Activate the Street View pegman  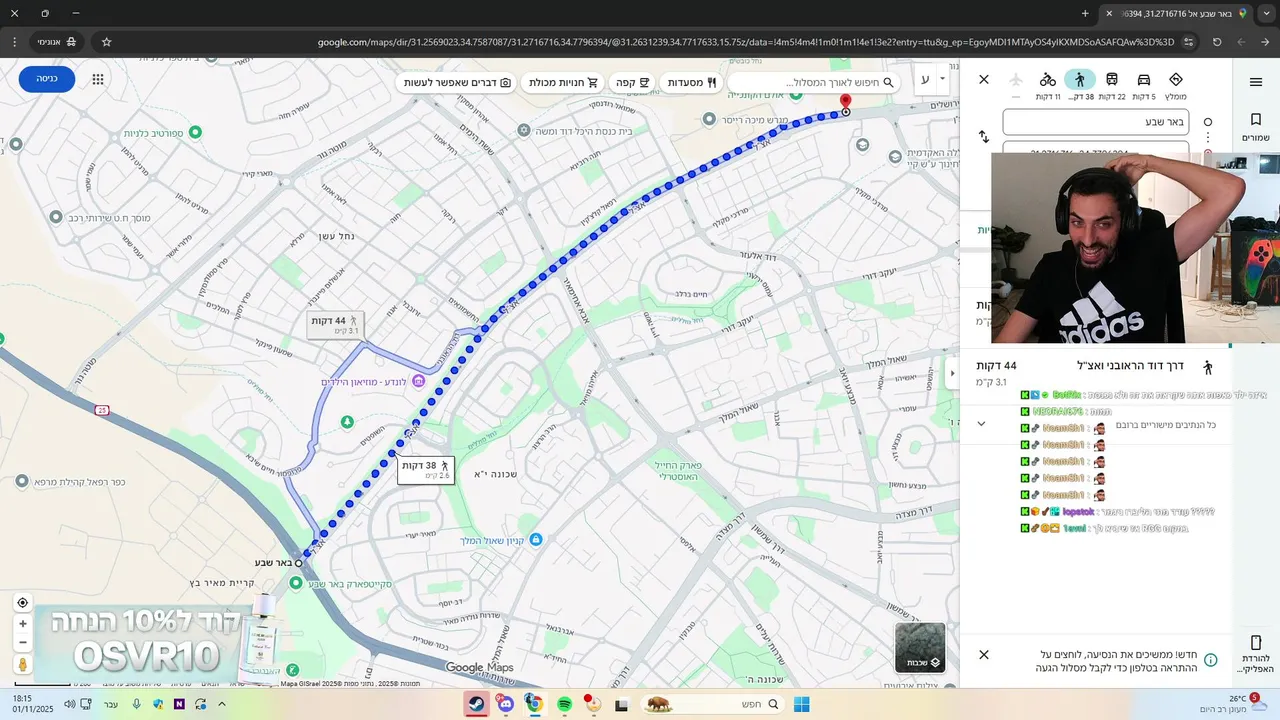coord(22,664)
